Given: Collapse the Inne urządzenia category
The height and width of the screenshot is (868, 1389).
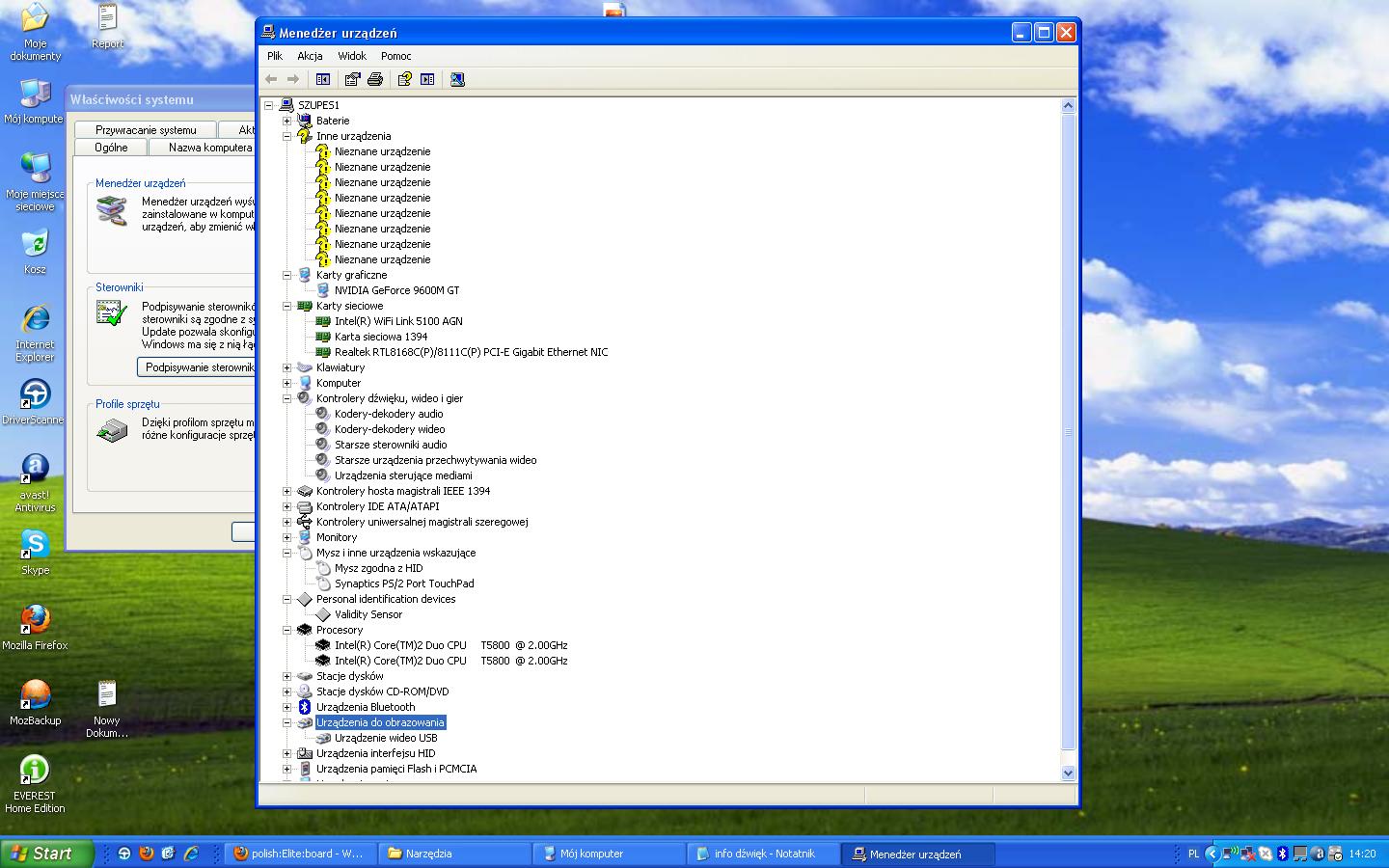Looking at the screenshot, I should (x=286, y=136).
